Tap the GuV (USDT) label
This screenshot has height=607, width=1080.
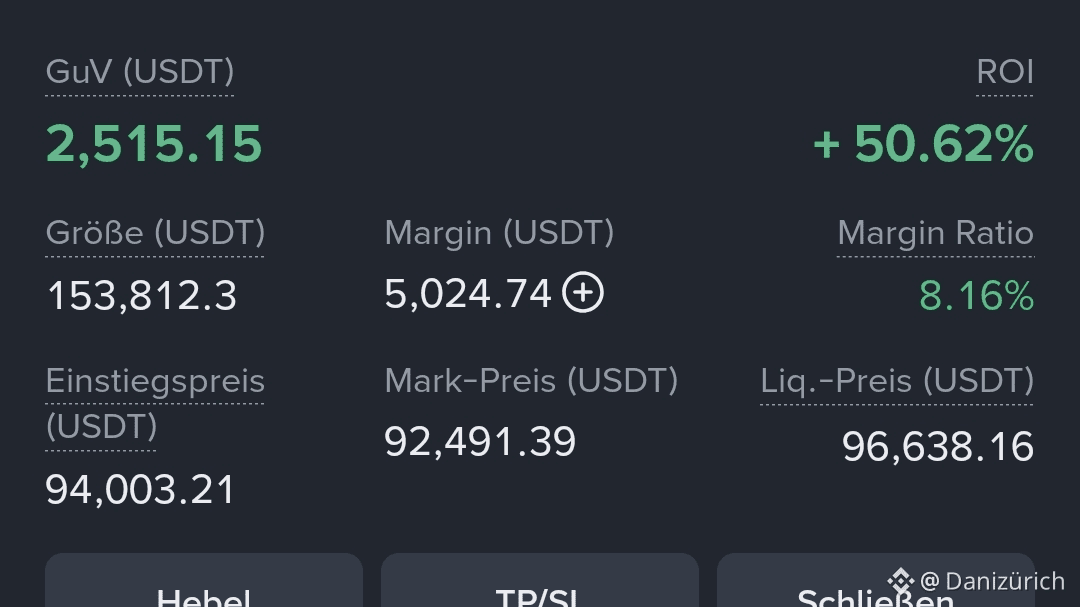pos(140,72)
